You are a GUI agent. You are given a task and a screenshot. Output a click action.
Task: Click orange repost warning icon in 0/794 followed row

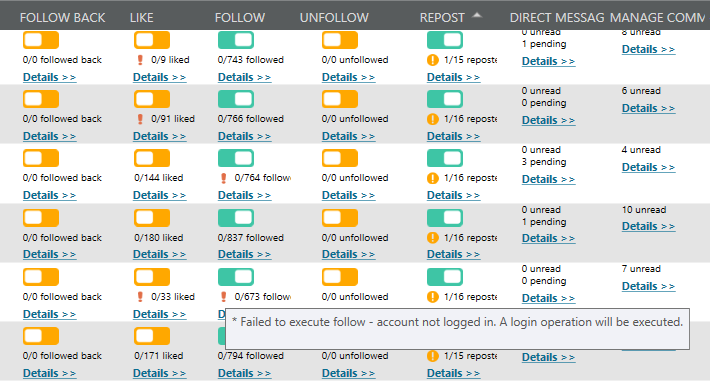433,356
